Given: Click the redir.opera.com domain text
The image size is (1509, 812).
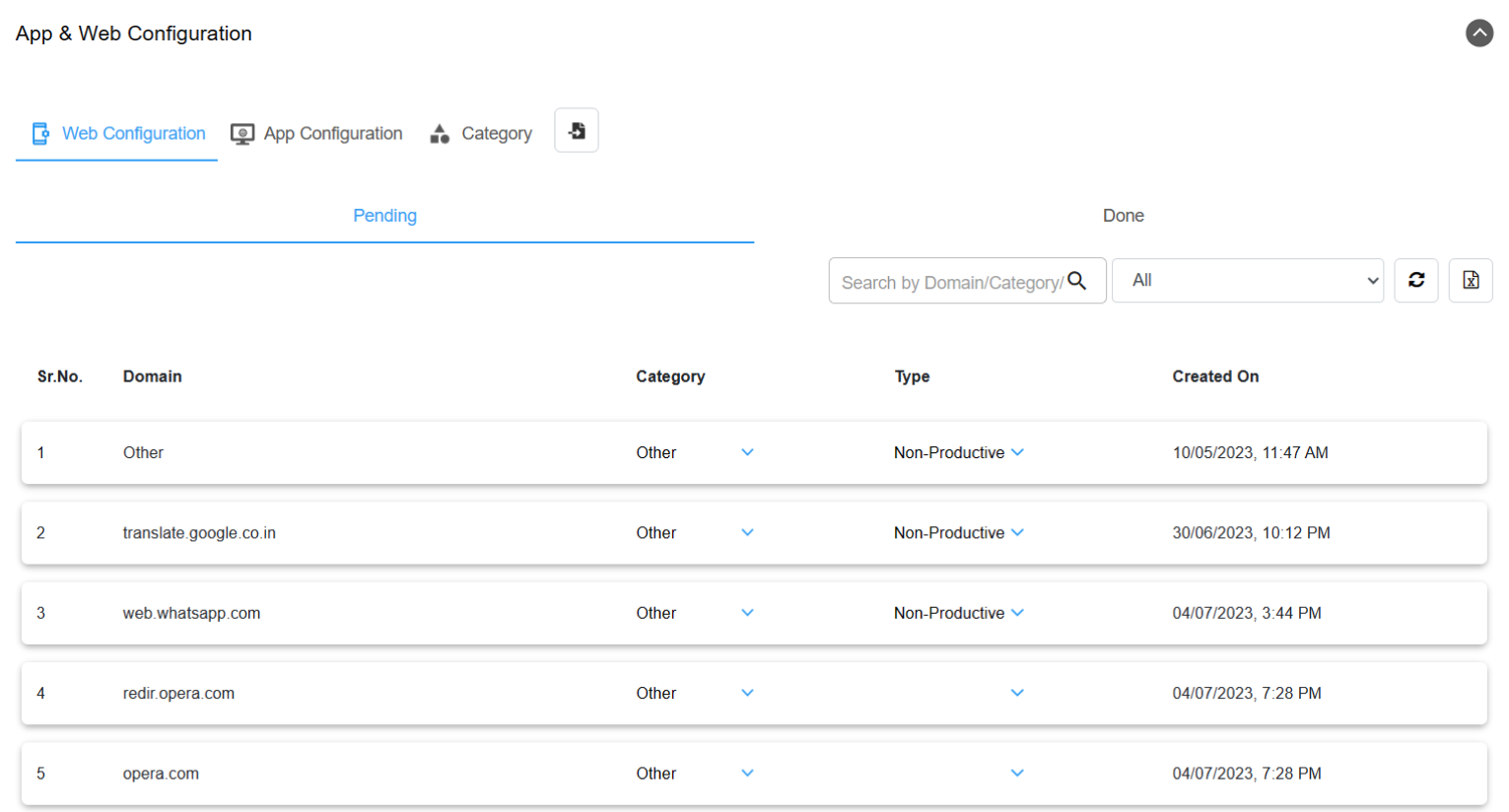Looking at the screenshot, I should 178,694.
